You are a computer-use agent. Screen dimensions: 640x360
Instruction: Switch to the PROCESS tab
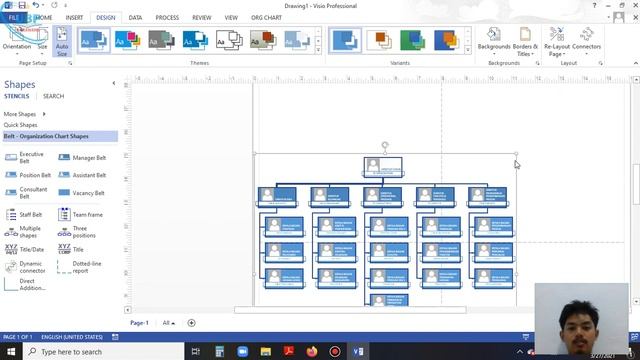click(x=167, y=18)
